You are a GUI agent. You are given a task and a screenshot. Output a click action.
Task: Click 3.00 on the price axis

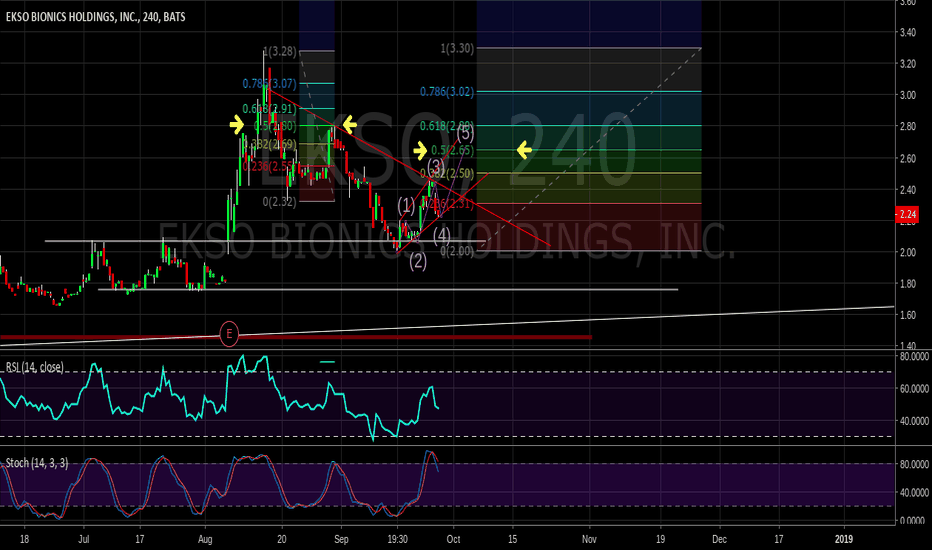click(908, 95)
